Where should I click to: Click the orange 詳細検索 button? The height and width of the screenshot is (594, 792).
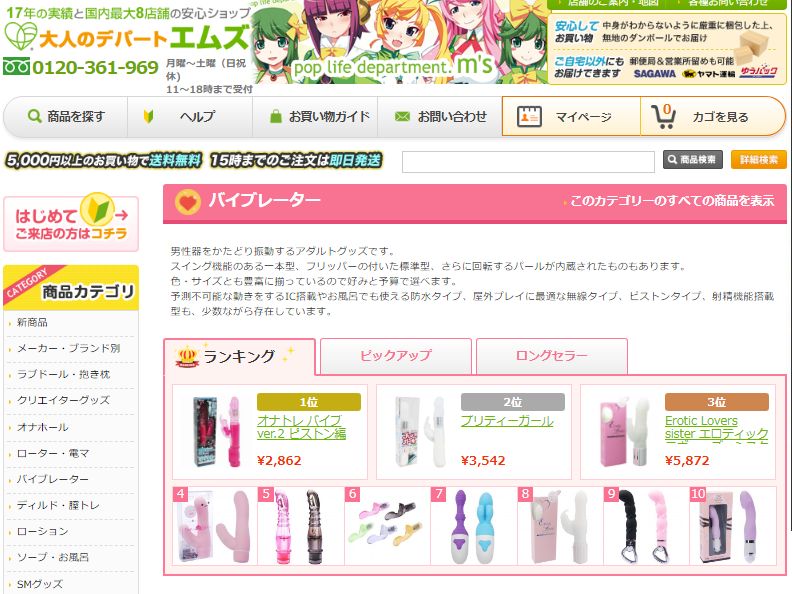point(758,160)
